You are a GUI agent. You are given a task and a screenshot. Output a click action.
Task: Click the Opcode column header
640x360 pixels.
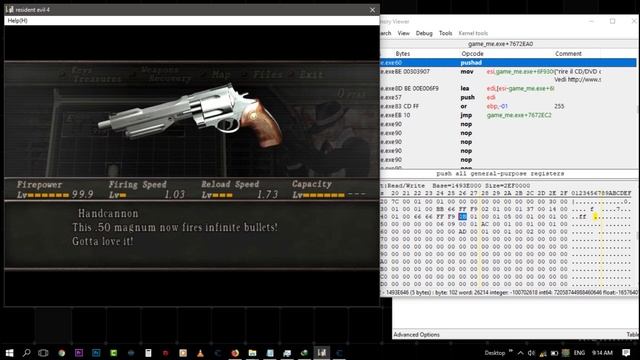tap(472, 53)
